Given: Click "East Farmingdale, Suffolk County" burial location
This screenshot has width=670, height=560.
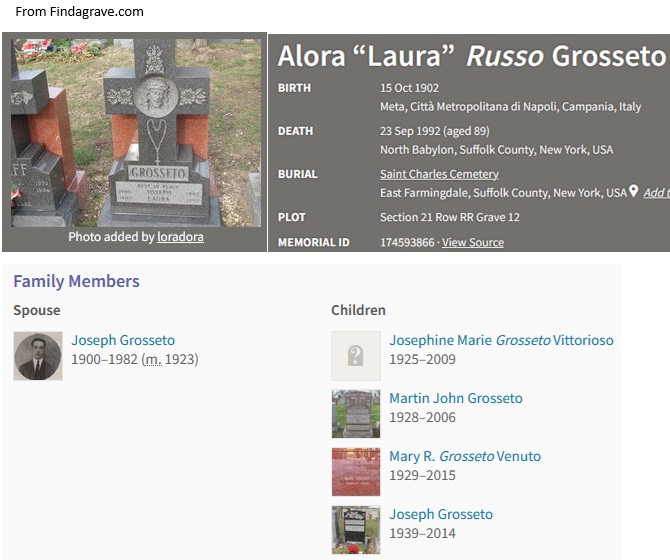Looking at the screenshot, I should point(503,193).
